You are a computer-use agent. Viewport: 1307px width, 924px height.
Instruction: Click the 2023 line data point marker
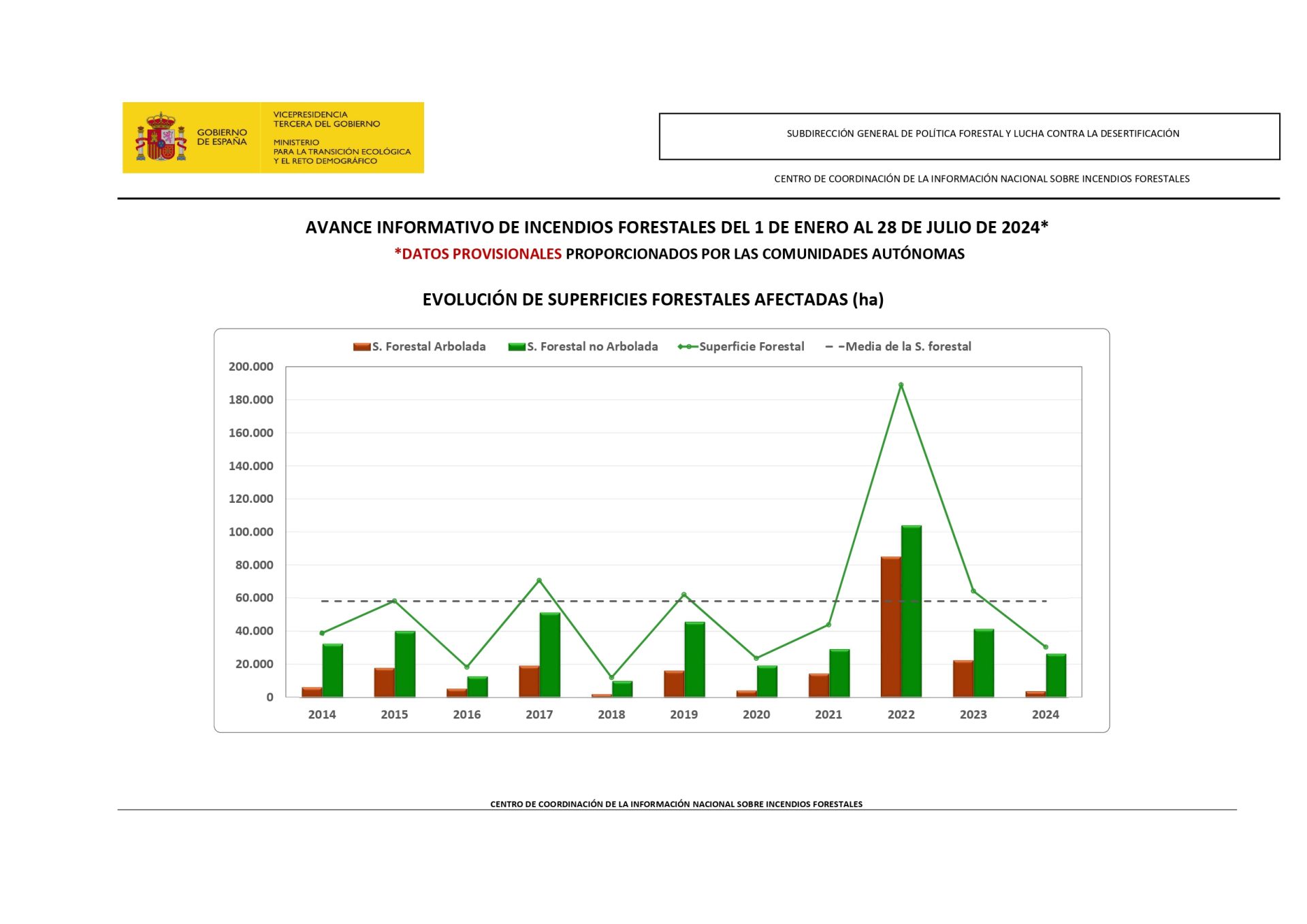(x=973, y=591)
